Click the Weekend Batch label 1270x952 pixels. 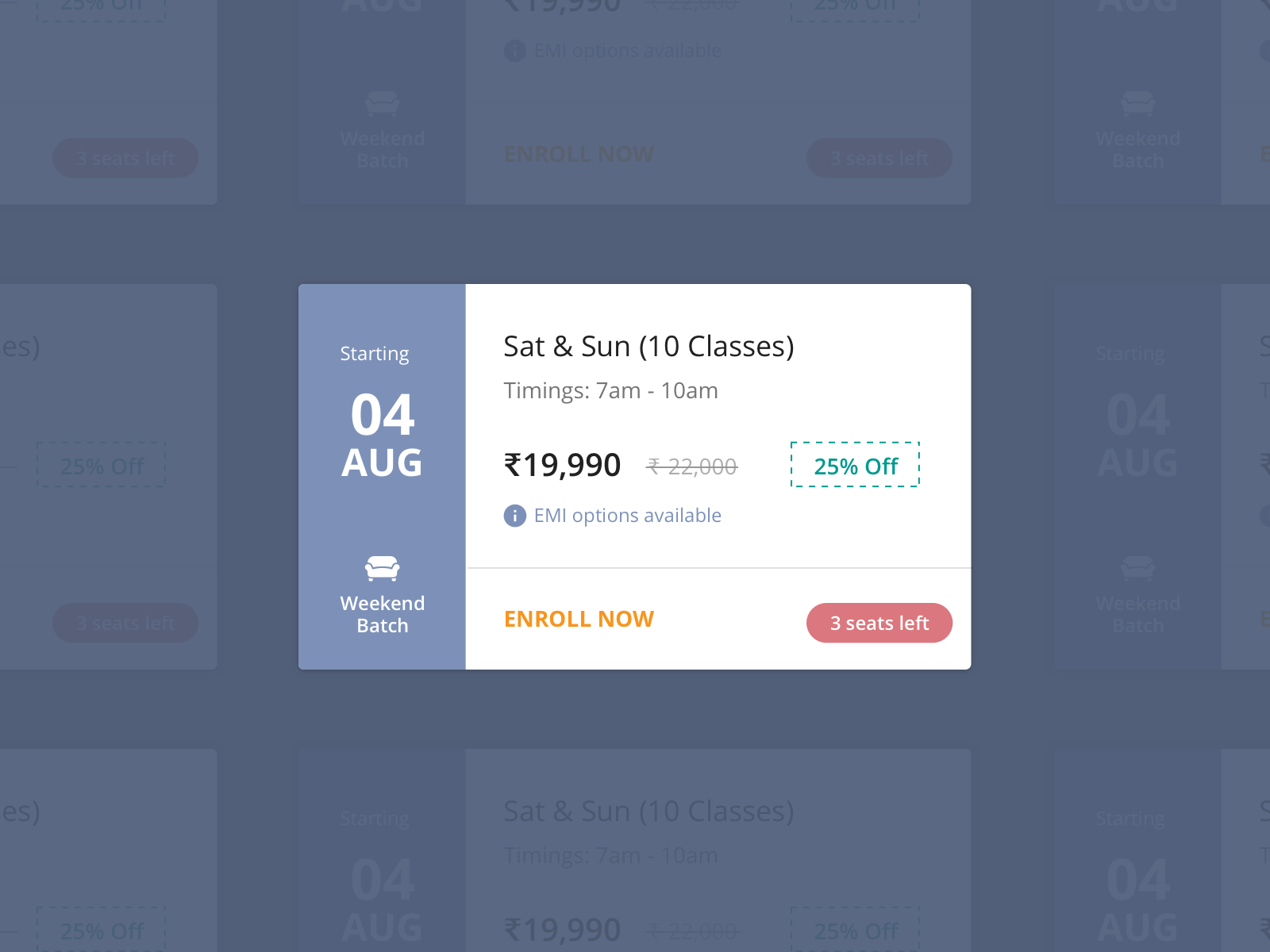tap(383, 613)
